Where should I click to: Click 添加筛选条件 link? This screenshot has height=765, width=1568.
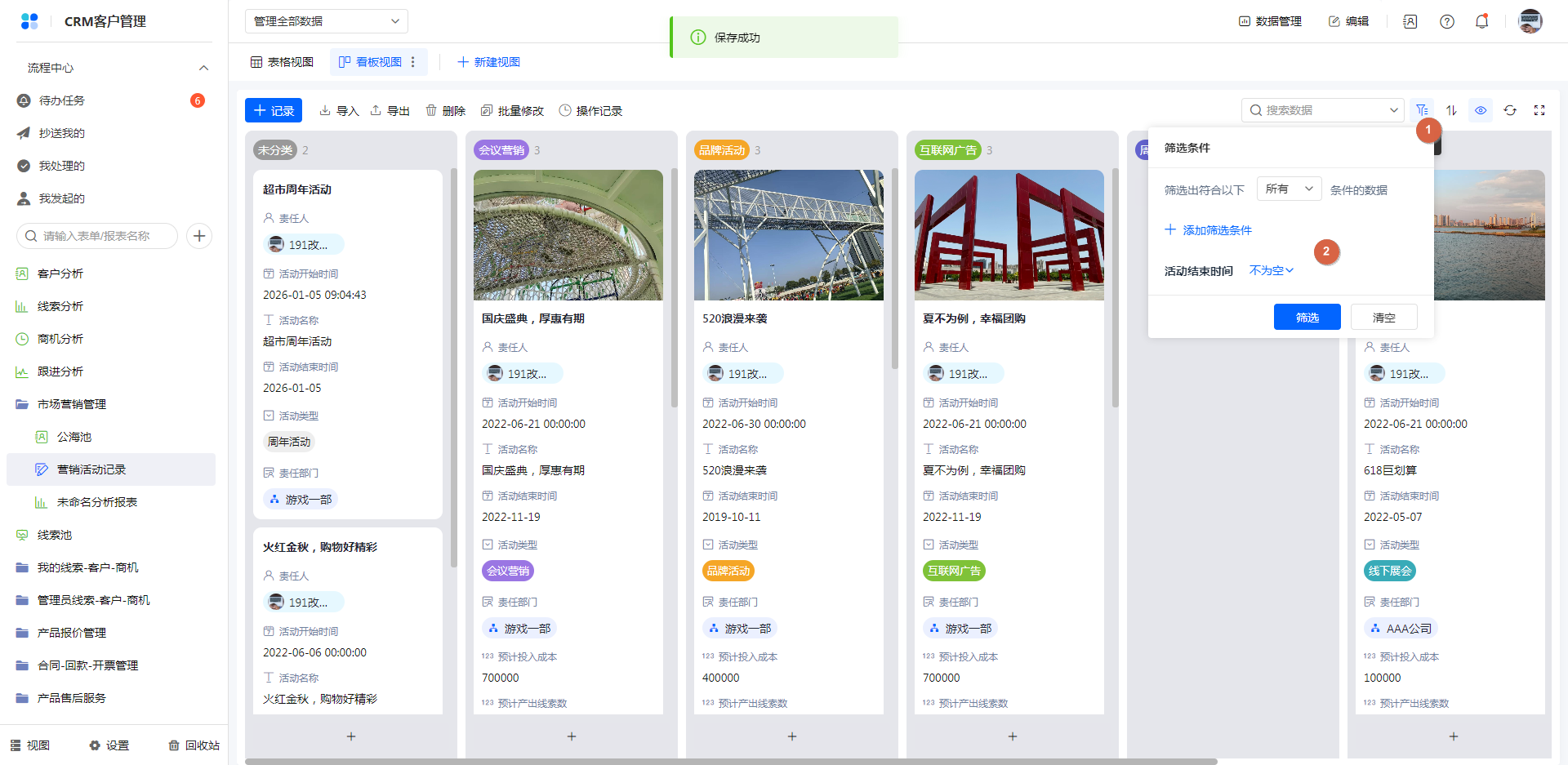tap(1208, 230)
